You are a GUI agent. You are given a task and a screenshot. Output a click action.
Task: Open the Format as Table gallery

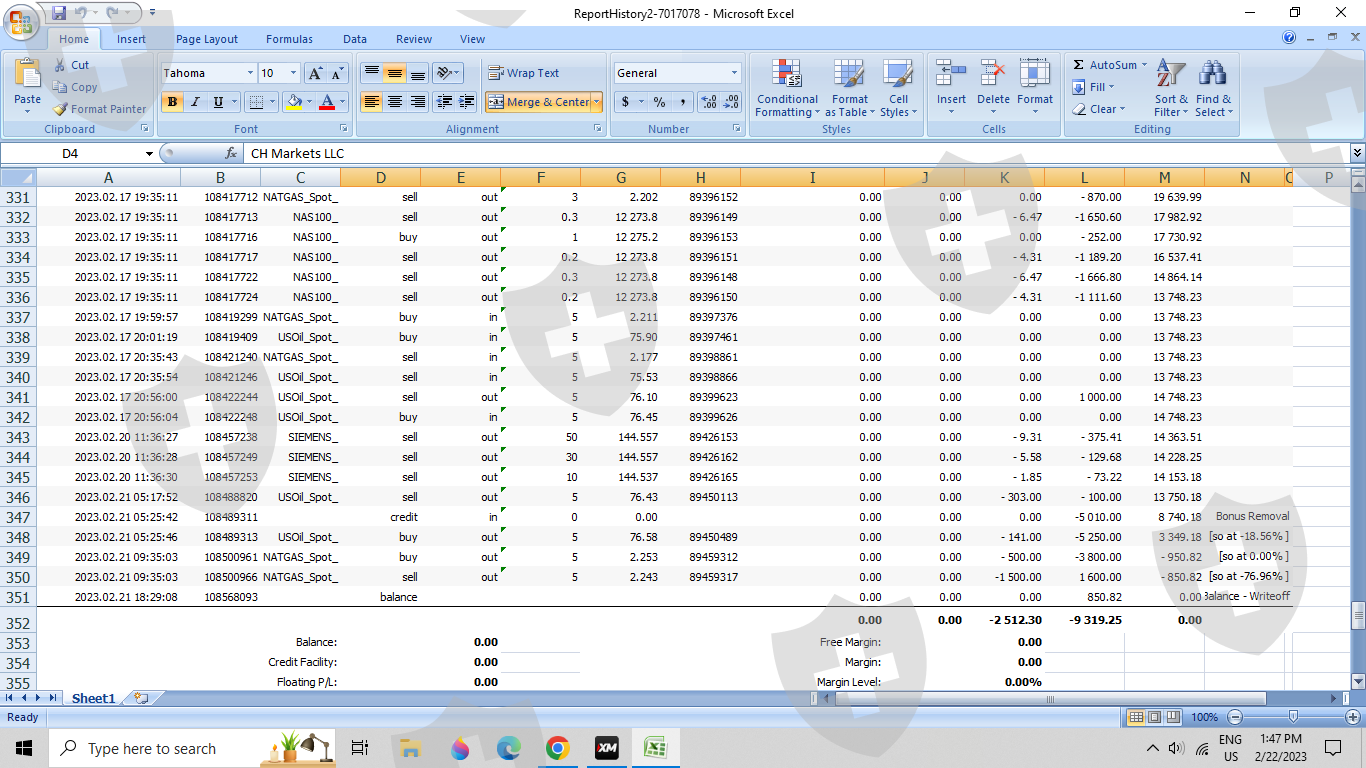pyautogui.click(x=849, y=75)
